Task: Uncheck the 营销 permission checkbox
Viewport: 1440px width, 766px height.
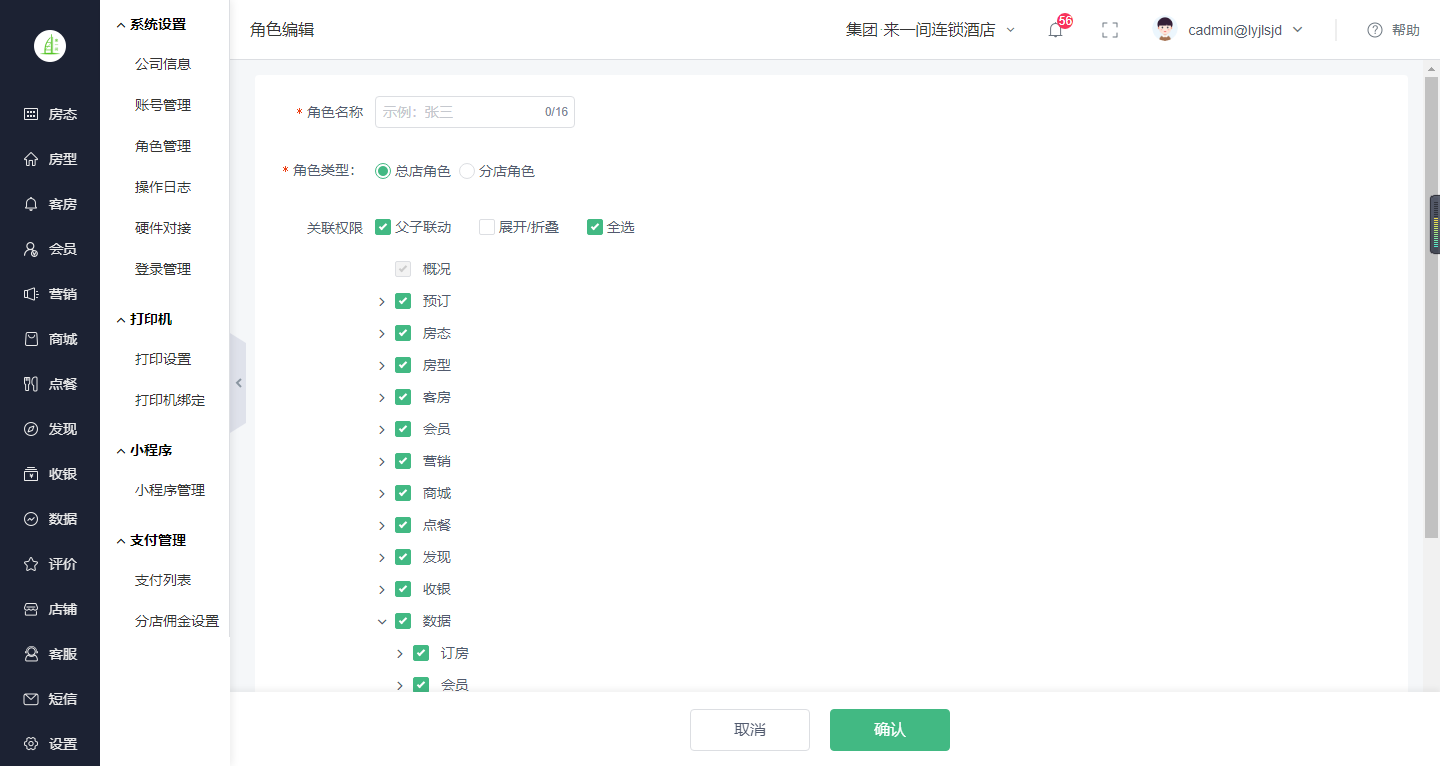Action: tap(403, 461)
